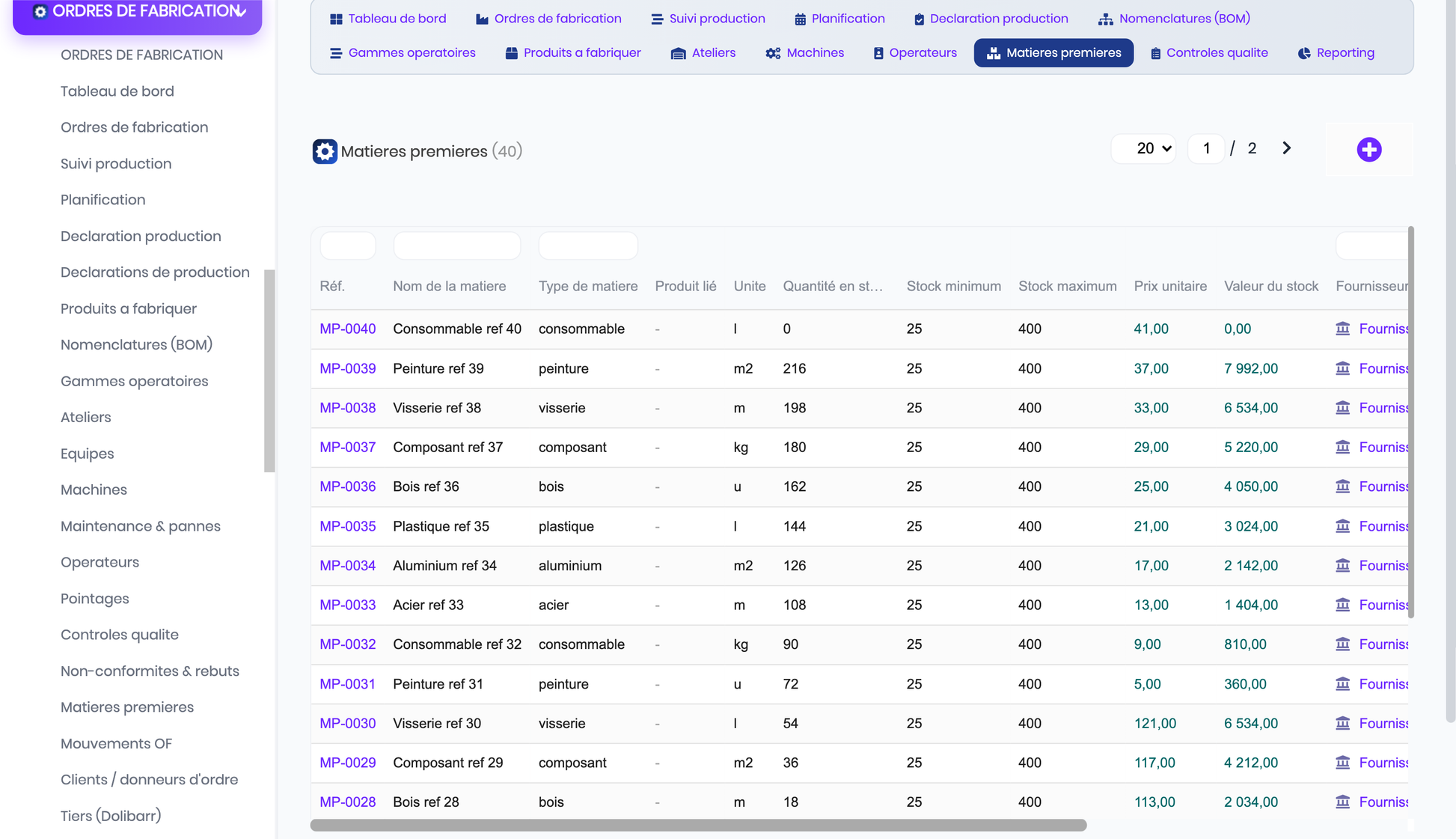
Task: Sort by Stock minimum column header
Action: (x=954, y=286)
